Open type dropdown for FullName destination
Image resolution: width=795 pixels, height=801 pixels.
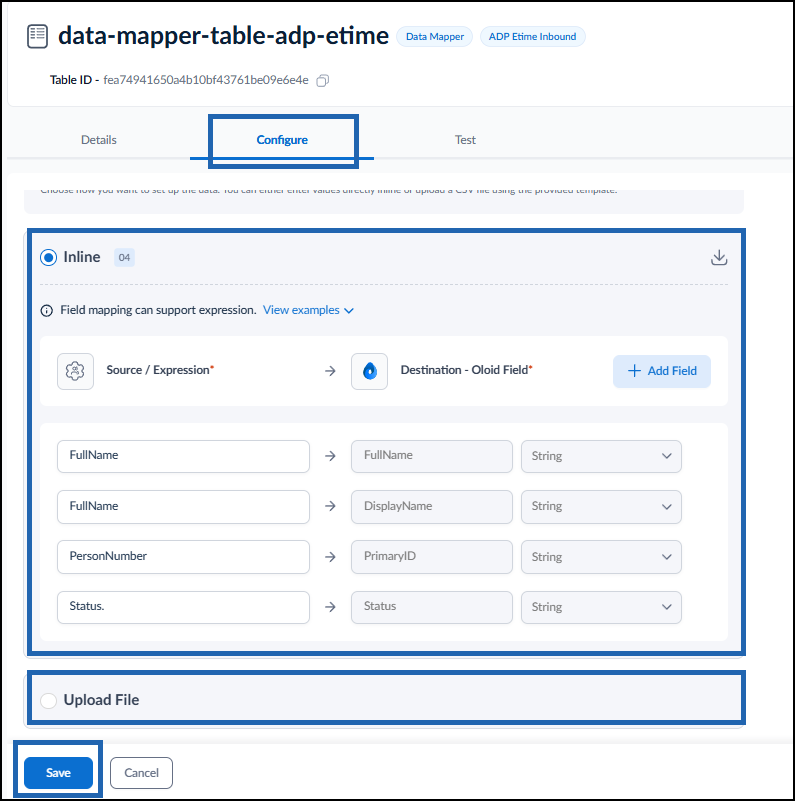click(x=601, y=456)
